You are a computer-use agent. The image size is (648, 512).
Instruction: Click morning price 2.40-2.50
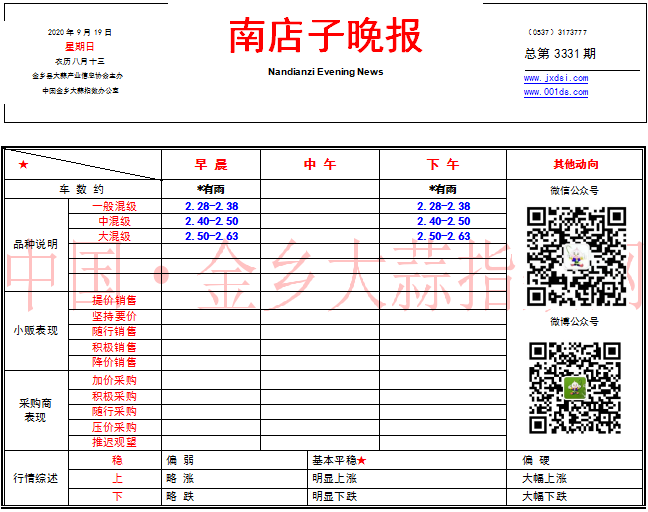point(211,221)
